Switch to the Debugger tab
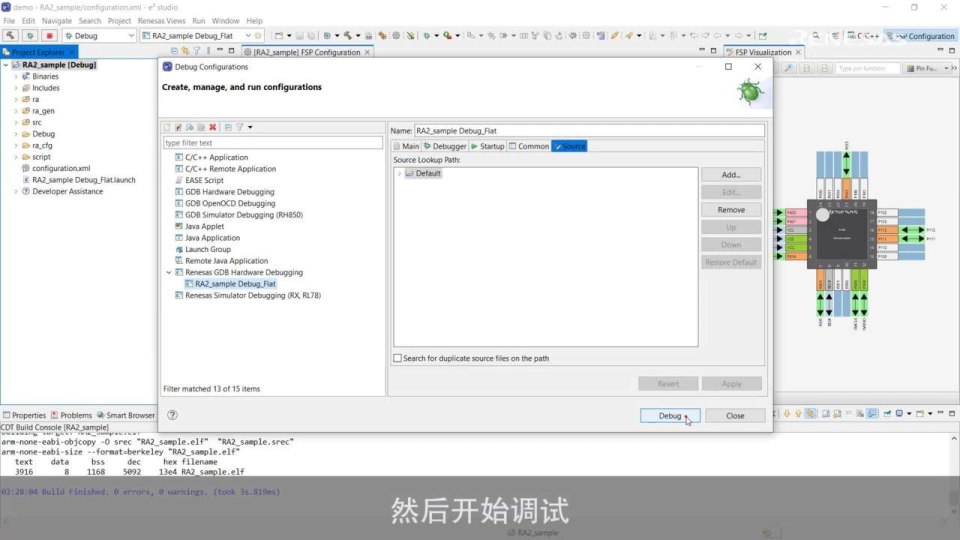The height and width of the screenshot is (540, 960). 445,146
